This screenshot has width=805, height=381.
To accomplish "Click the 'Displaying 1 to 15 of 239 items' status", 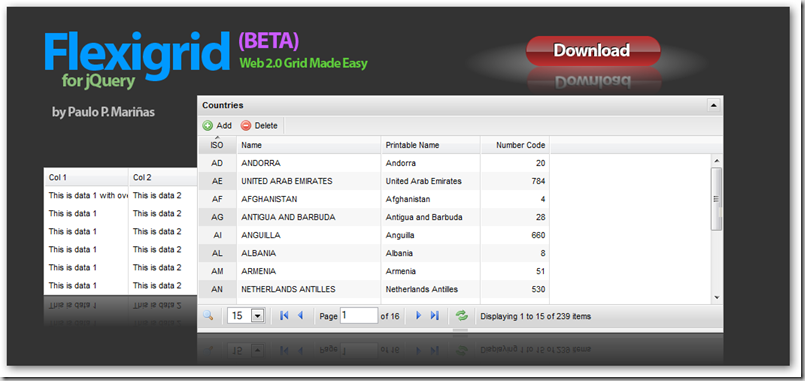I will 535,316.
